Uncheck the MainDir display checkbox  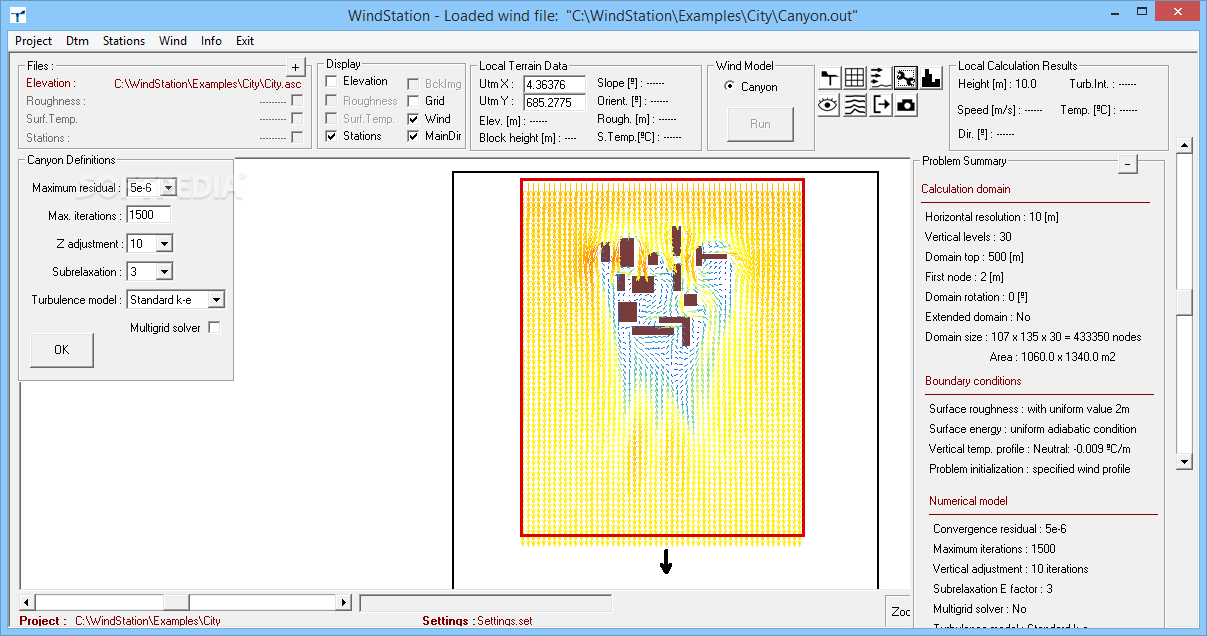[414, 136]
